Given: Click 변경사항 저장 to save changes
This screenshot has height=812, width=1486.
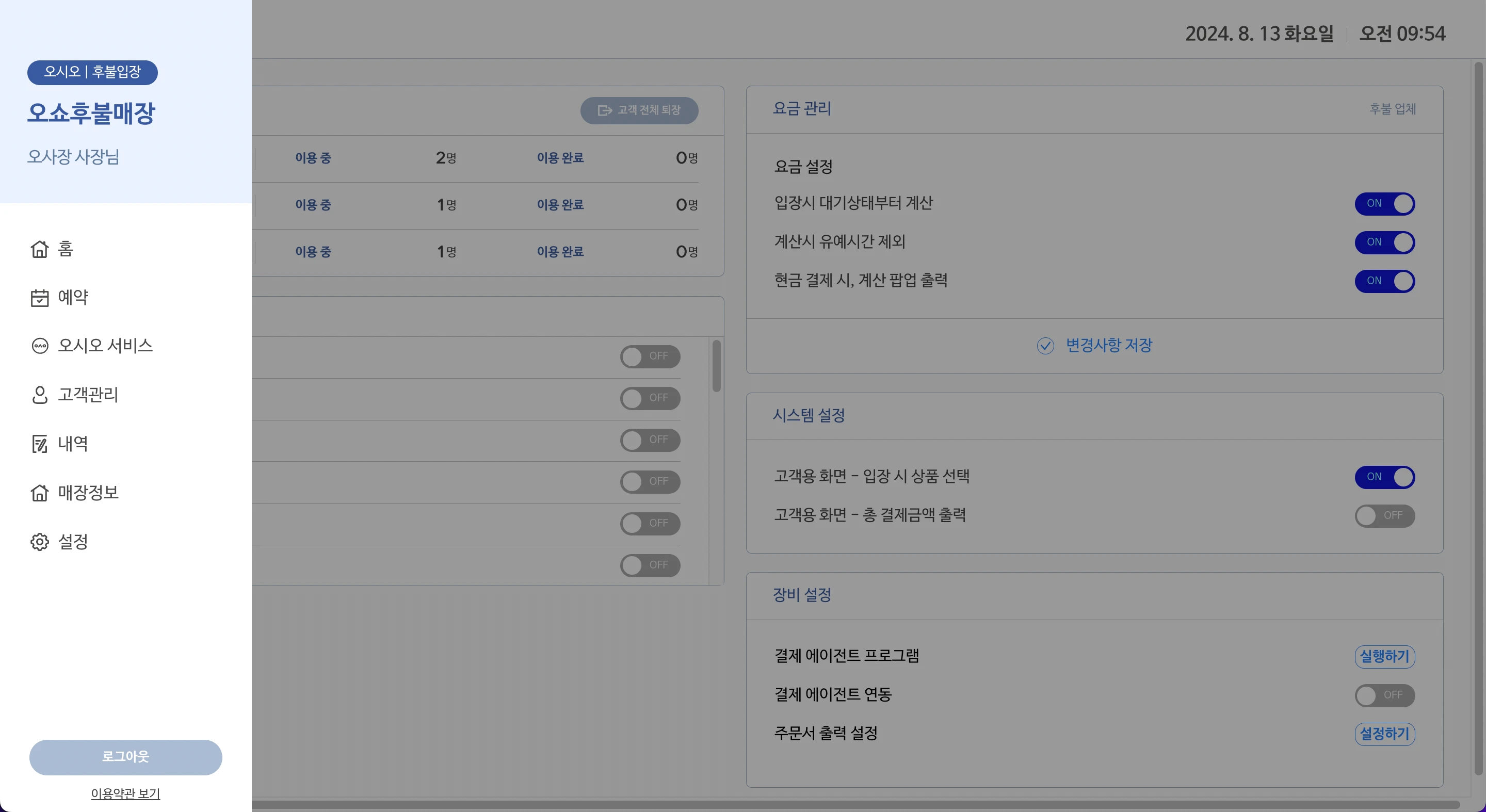Looking at the screenshot, I should [x=1094, y=346].
